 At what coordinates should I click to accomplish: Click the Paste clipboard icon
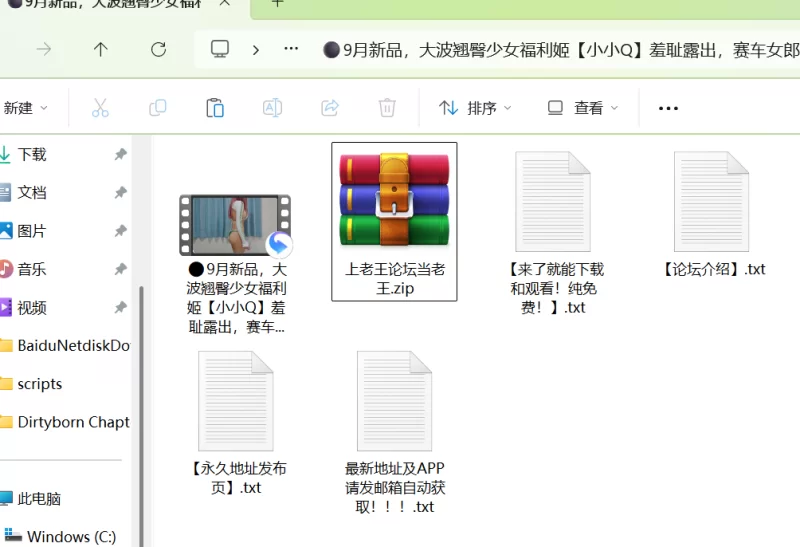point(214,108)
